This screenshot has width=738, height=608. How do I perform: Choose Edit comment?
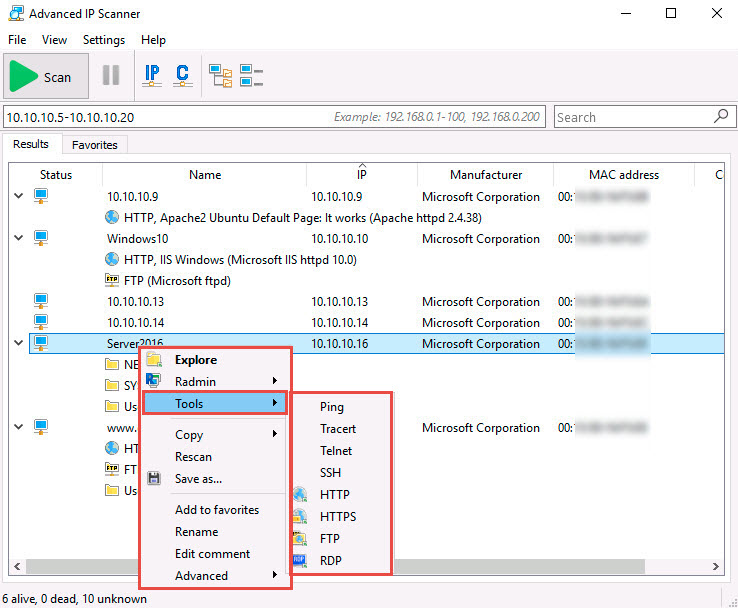point(214,553)
